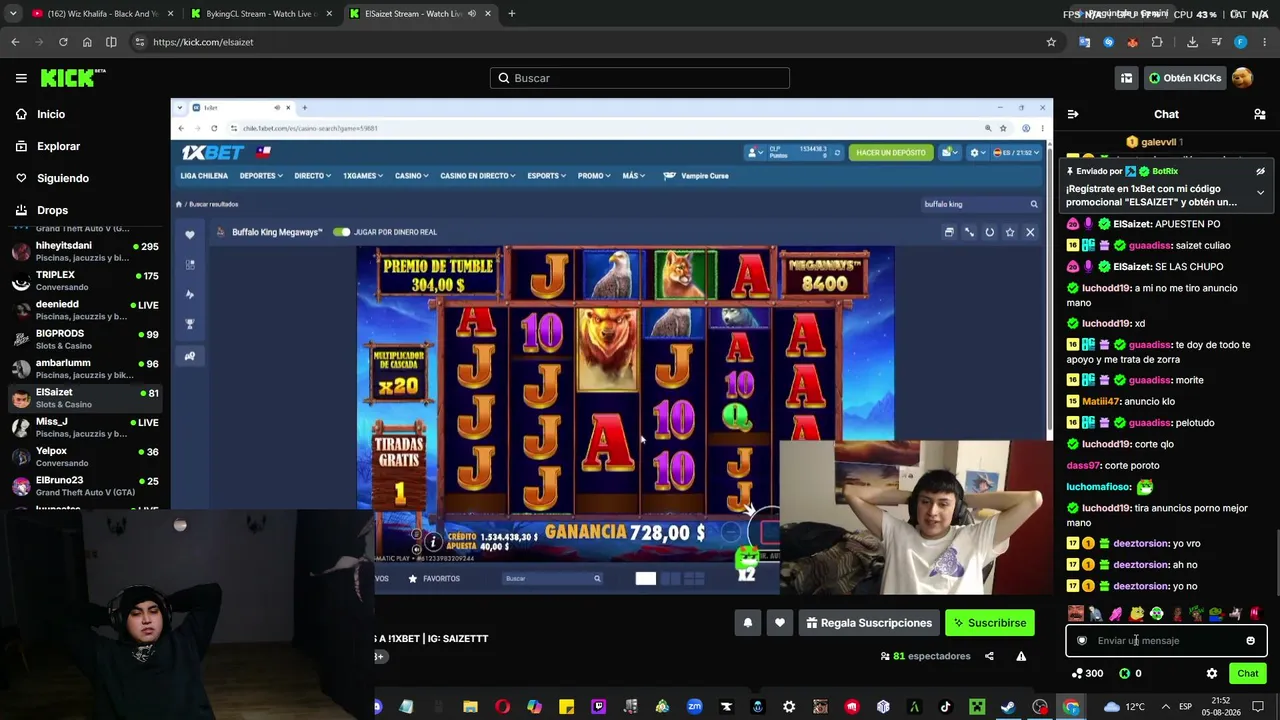Open a new browser tab
1280x720 pixels.
[511, 14]
